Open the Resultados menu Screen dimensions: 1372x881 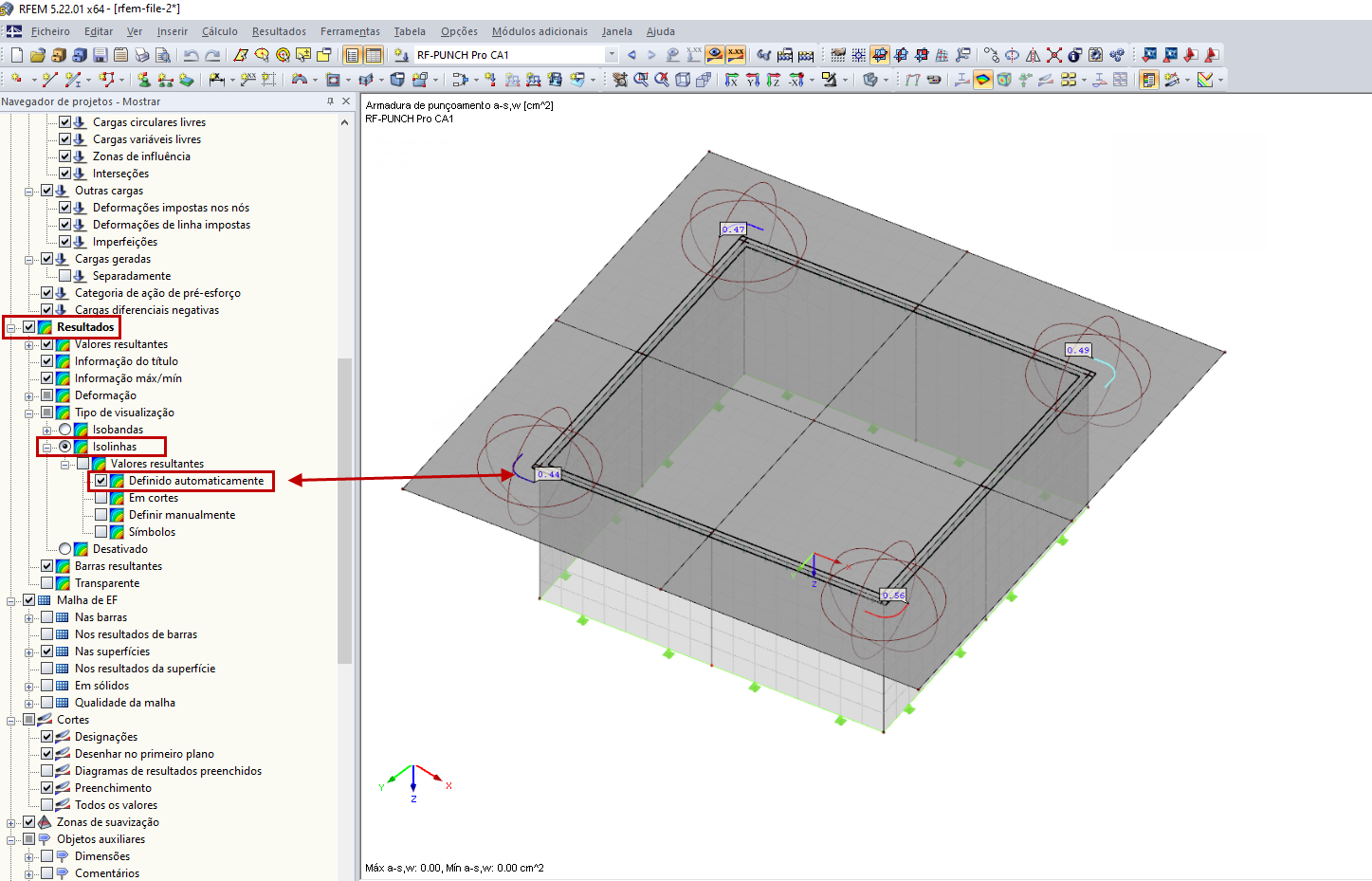(x=279, y=31)
